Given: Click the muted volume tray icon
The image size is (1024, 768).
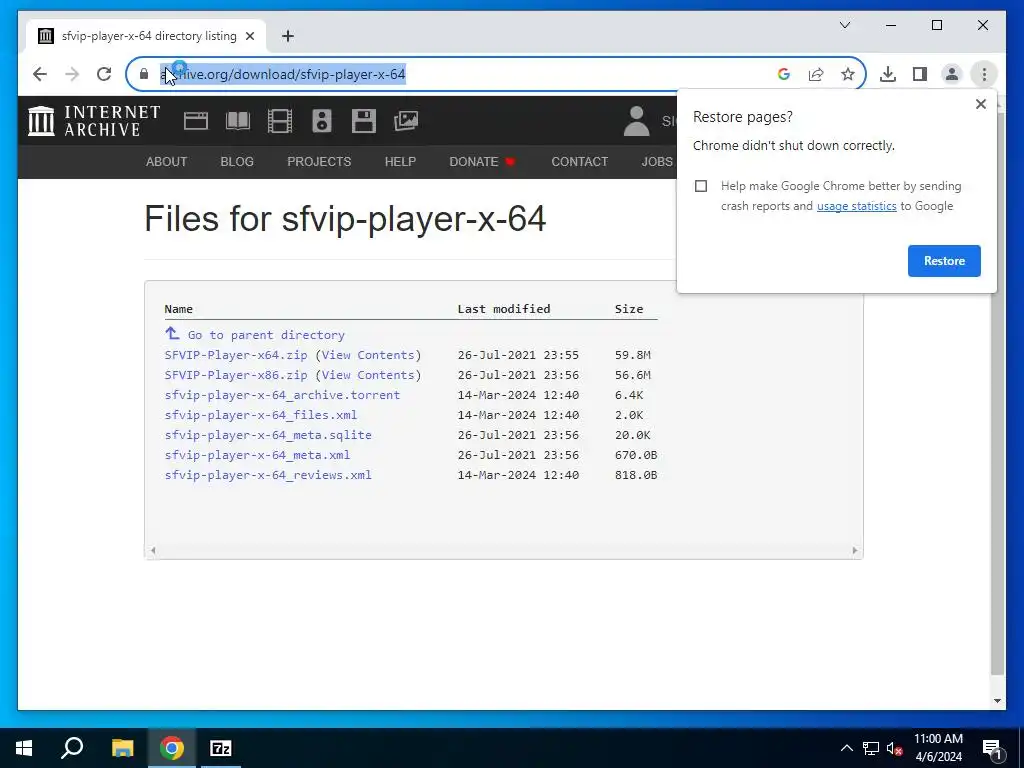Looking at the screenshot, I should (895, 748).
